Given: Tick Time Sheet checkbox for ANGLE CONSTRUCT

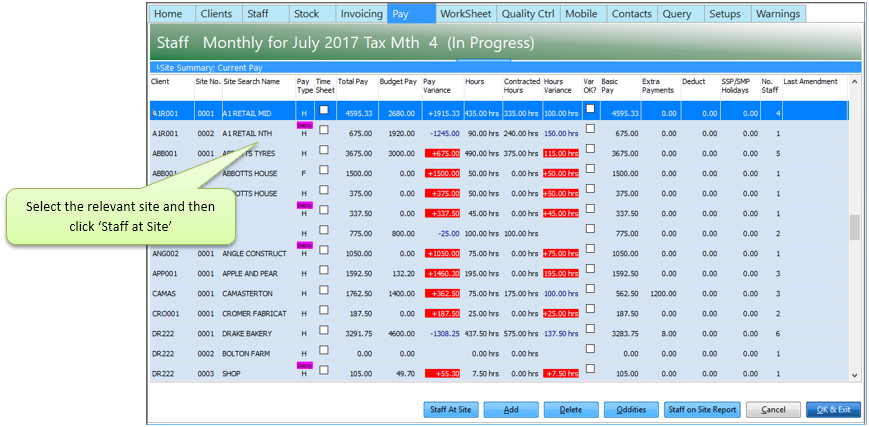Looking at the screenshot, I should pyautogui.click(x=324, y=250).
